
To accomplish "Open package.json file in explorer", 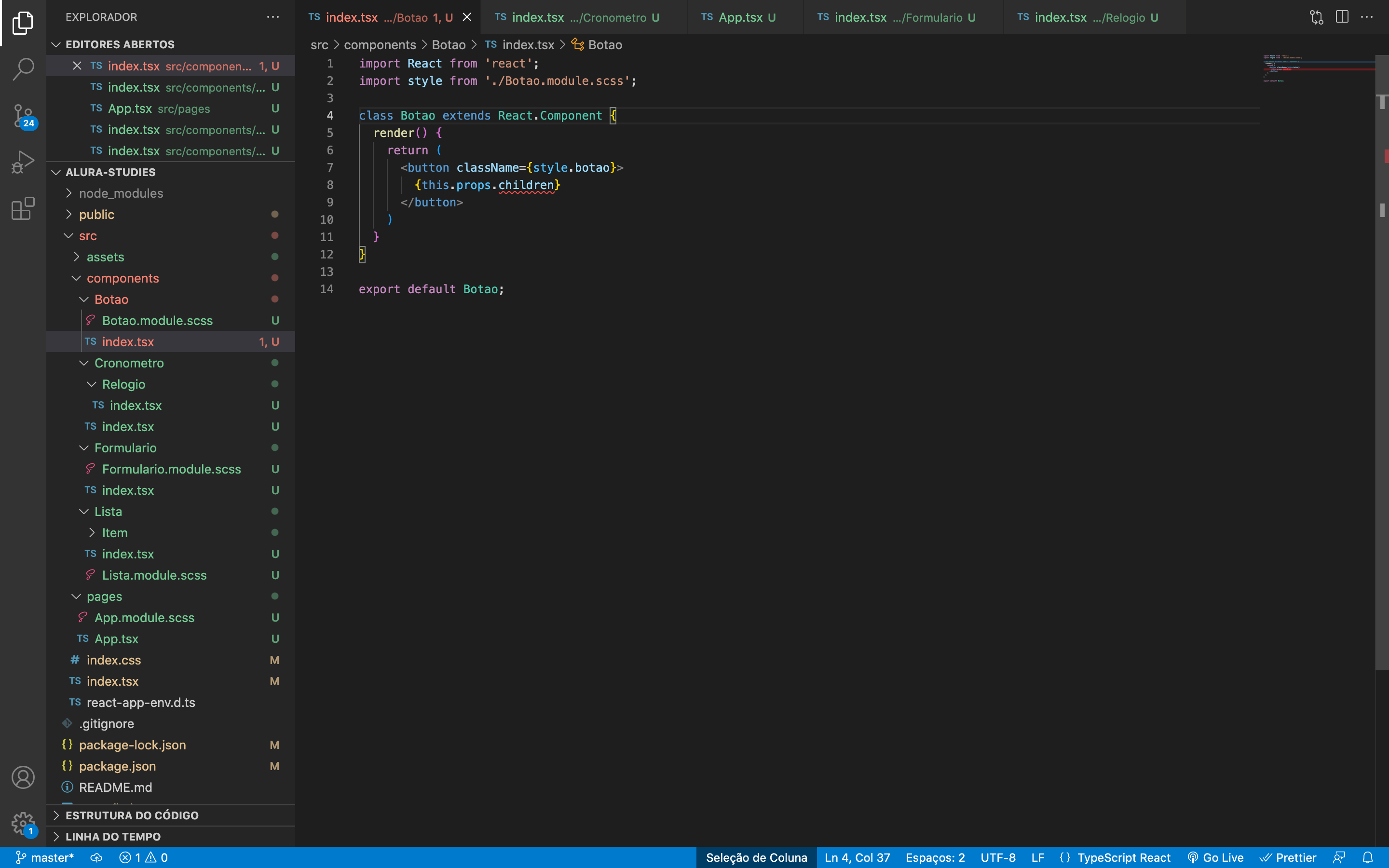I will click(x=171, y=766).
